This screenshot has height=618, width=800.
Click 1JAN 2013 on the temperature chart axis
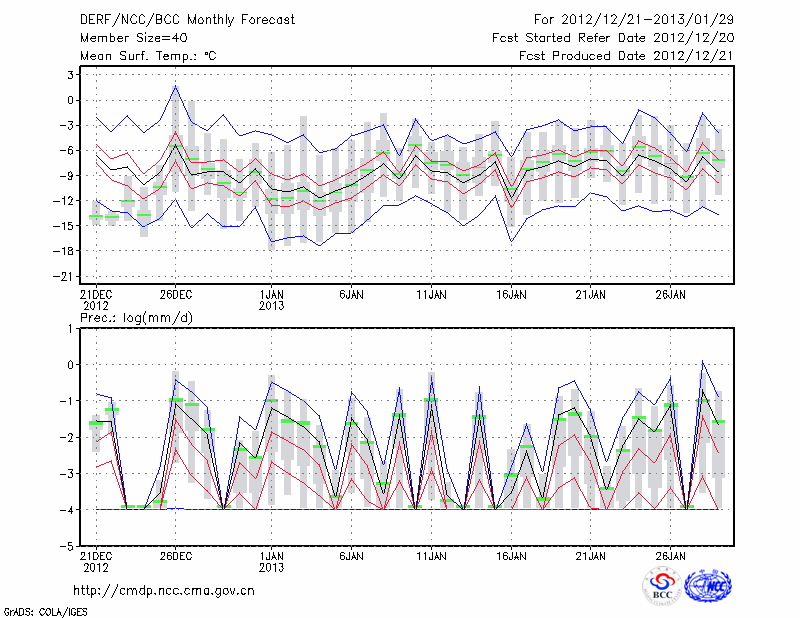(271, 300)
